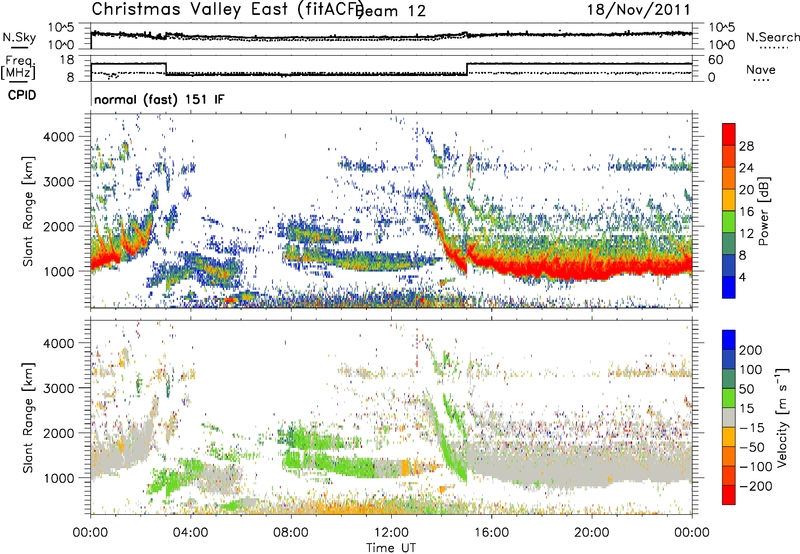Click the '-100' label on Velocity colorbar
Screen dimensions: 800x554
[x=755, y=466]
